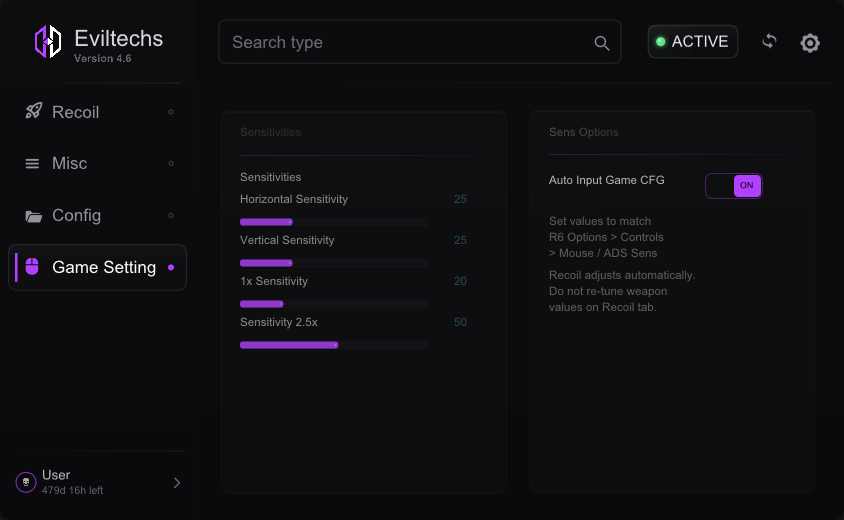The width and height of the screenshot is (844, 520).
Task: Adjust the Horizontal Sensitivity slider
Action: [x=334, y=222]
